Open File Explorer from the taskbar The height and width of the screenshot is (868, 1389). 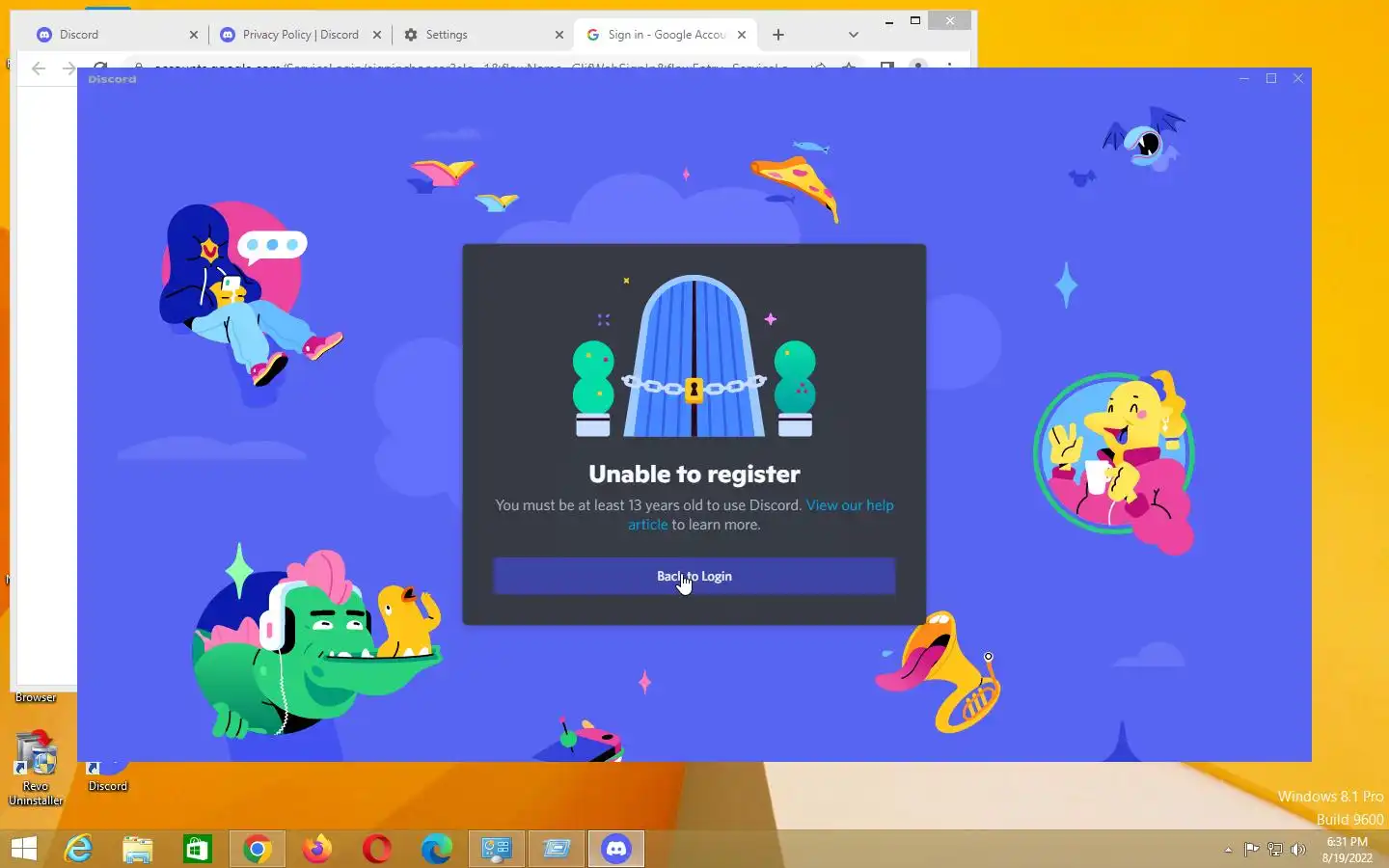pos(138,849)
